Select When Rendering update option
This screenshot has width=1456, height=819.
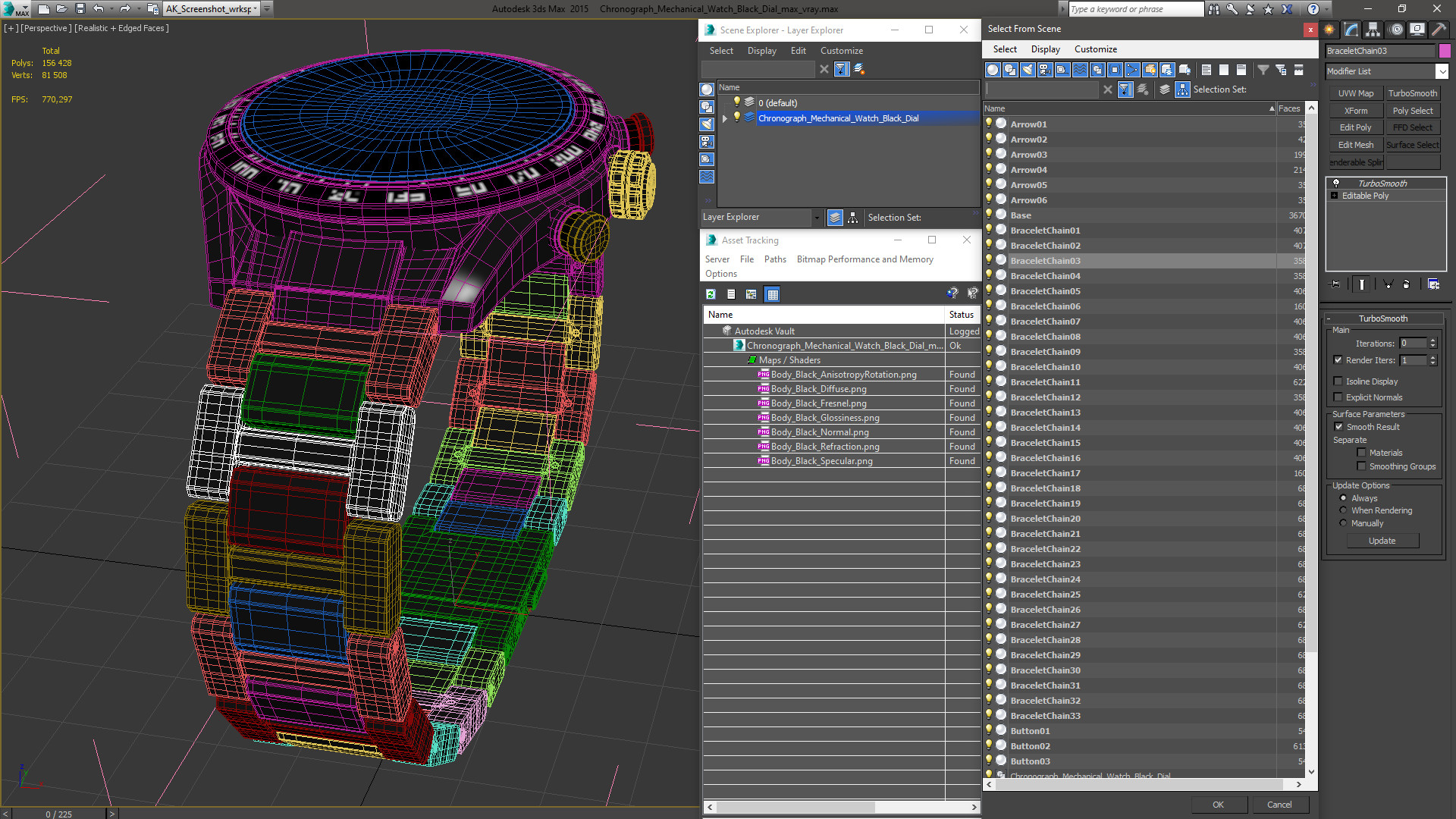[1343, 510]
